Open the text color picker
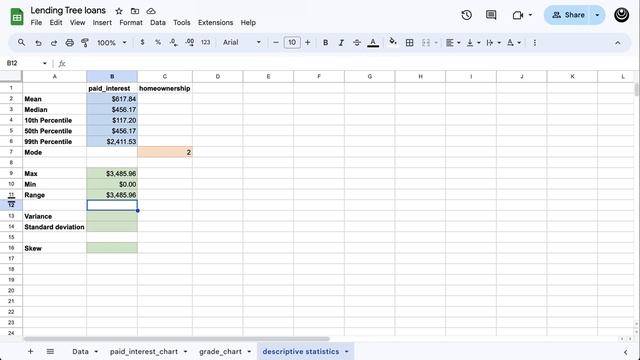Viewport: 640px width, 360px height. click(x=373, y=42)
